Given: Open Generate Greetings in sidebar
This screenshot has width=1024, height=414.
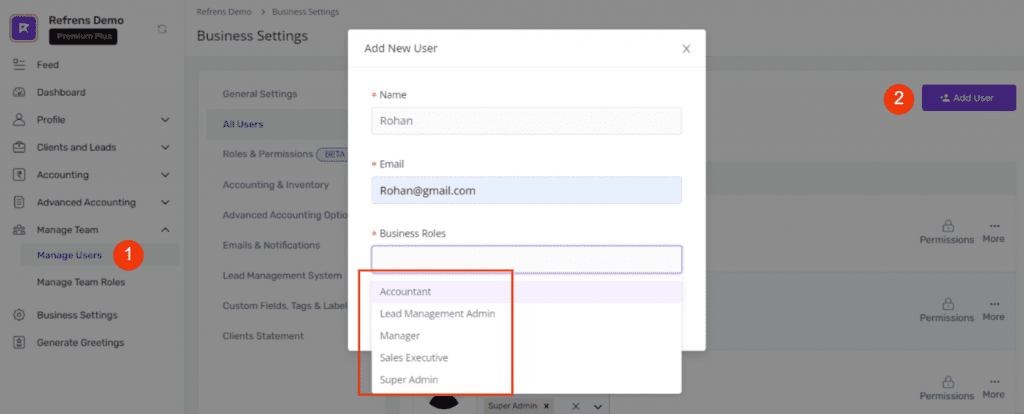Looking at the screenshot, I should point(80,342).
